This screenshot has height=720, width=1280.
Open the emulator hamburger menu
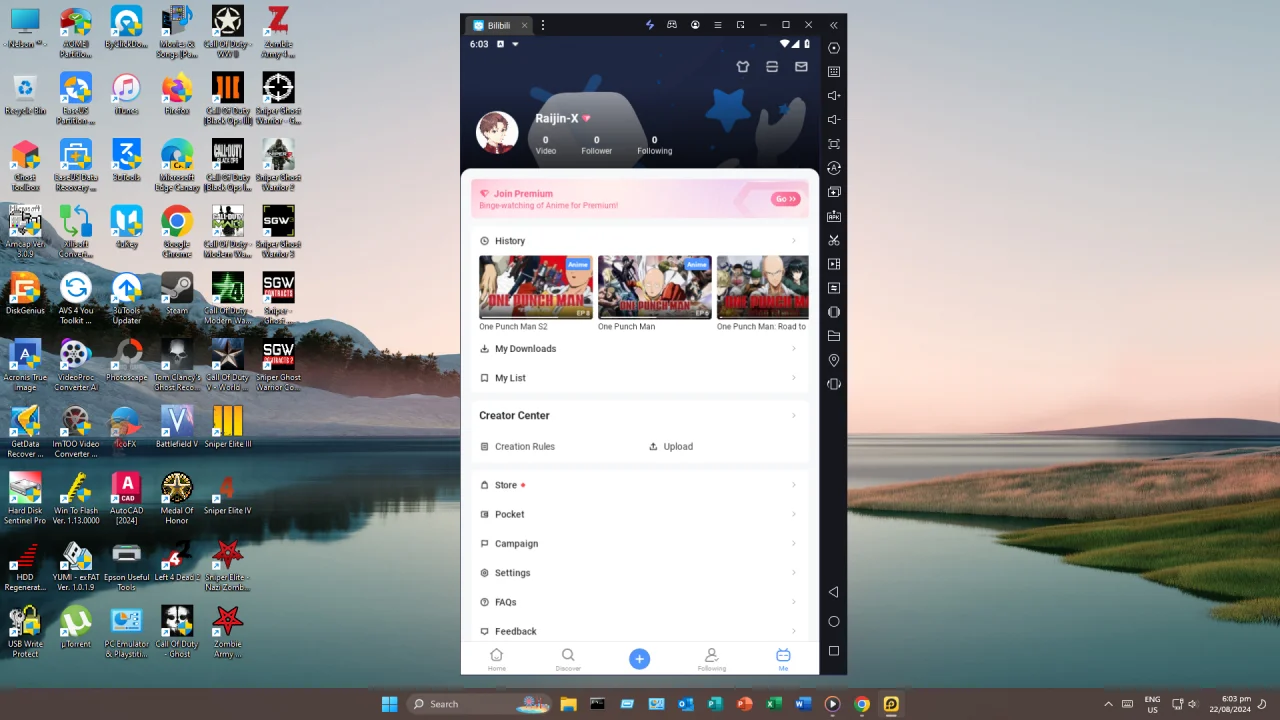(717, 25)
